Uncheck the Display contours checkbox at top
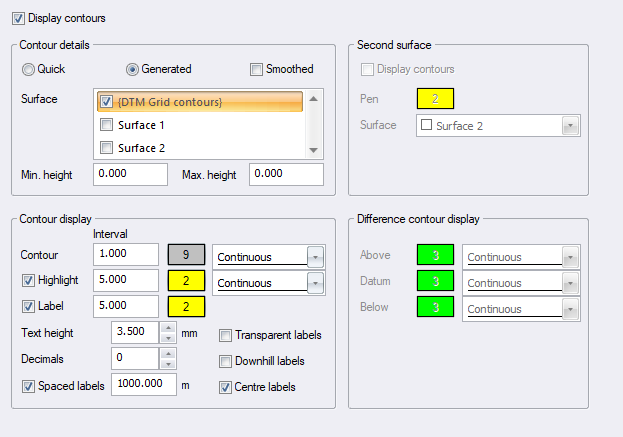This screenshot has width=623, height=437. coord(19,18)
